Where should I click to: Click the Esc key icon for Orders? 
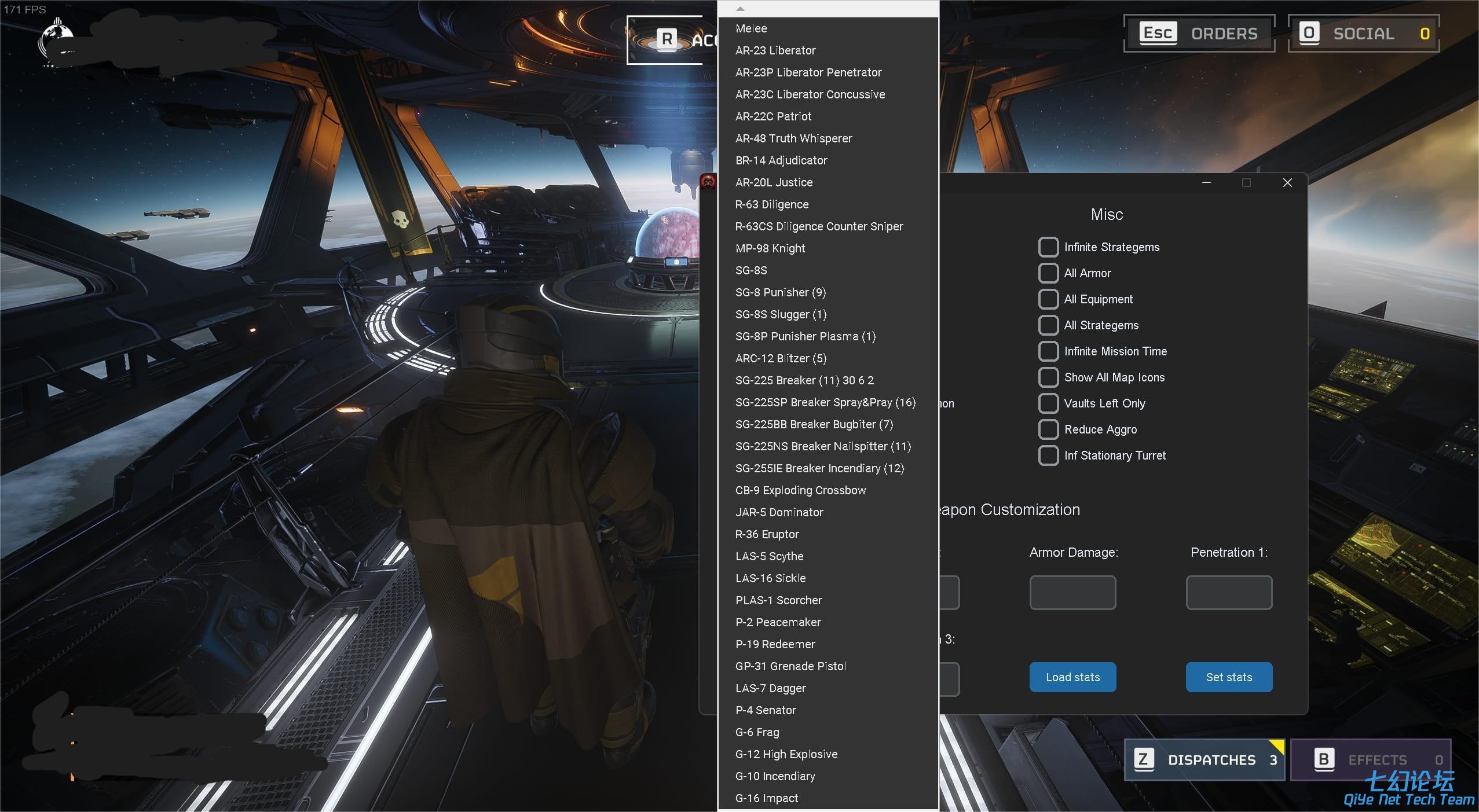(x=1158, y=33)
